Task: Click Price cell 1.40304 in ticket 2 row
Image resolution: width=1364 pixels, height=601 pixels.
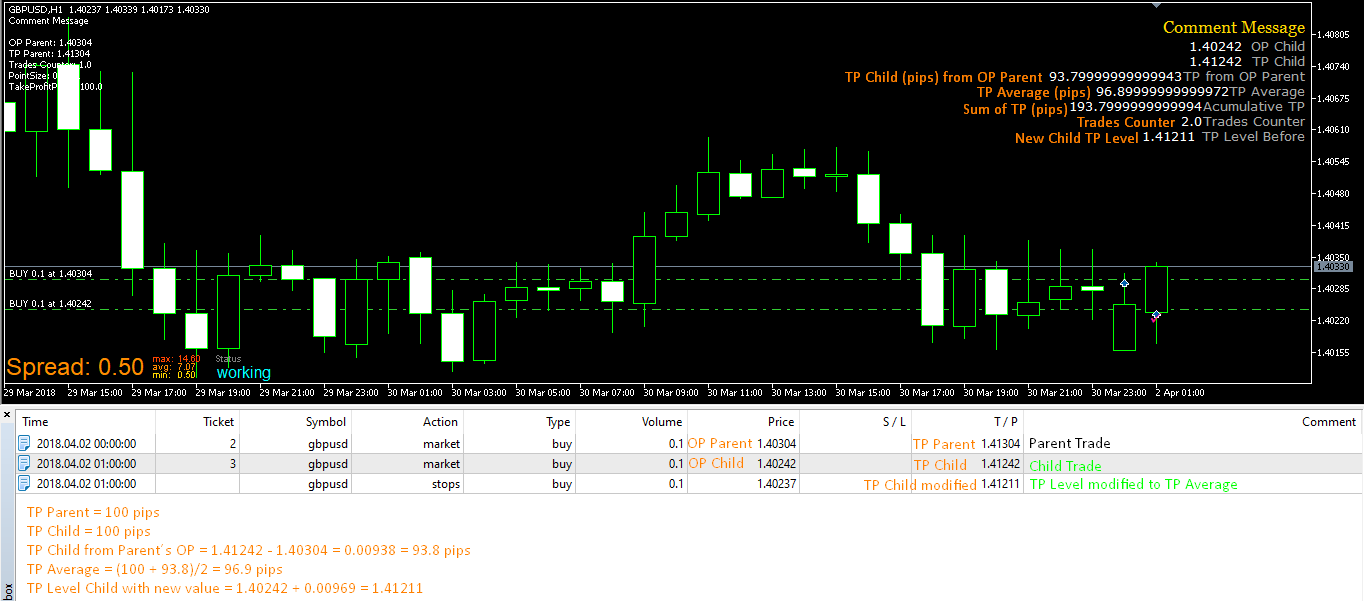Action: click(x=776, y=444)
